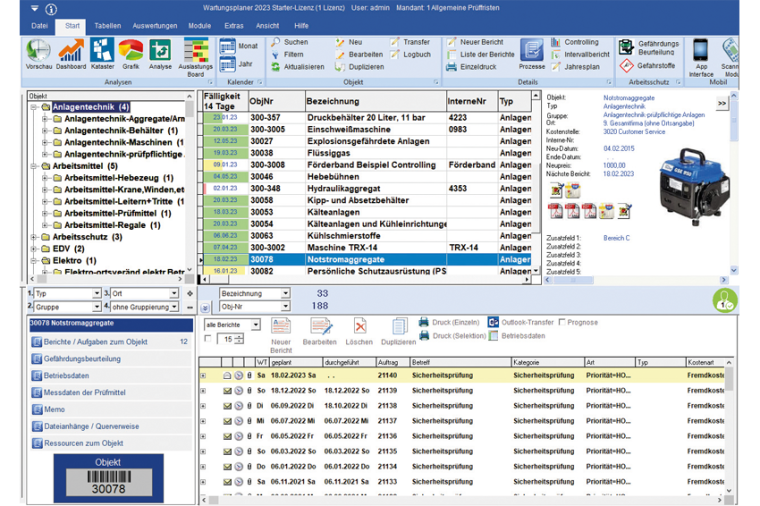Image resolution: width=760 pixels, height=506 pixels.
Task: Switch to the Tabellen tab
Action: click(x=108, y=26)
